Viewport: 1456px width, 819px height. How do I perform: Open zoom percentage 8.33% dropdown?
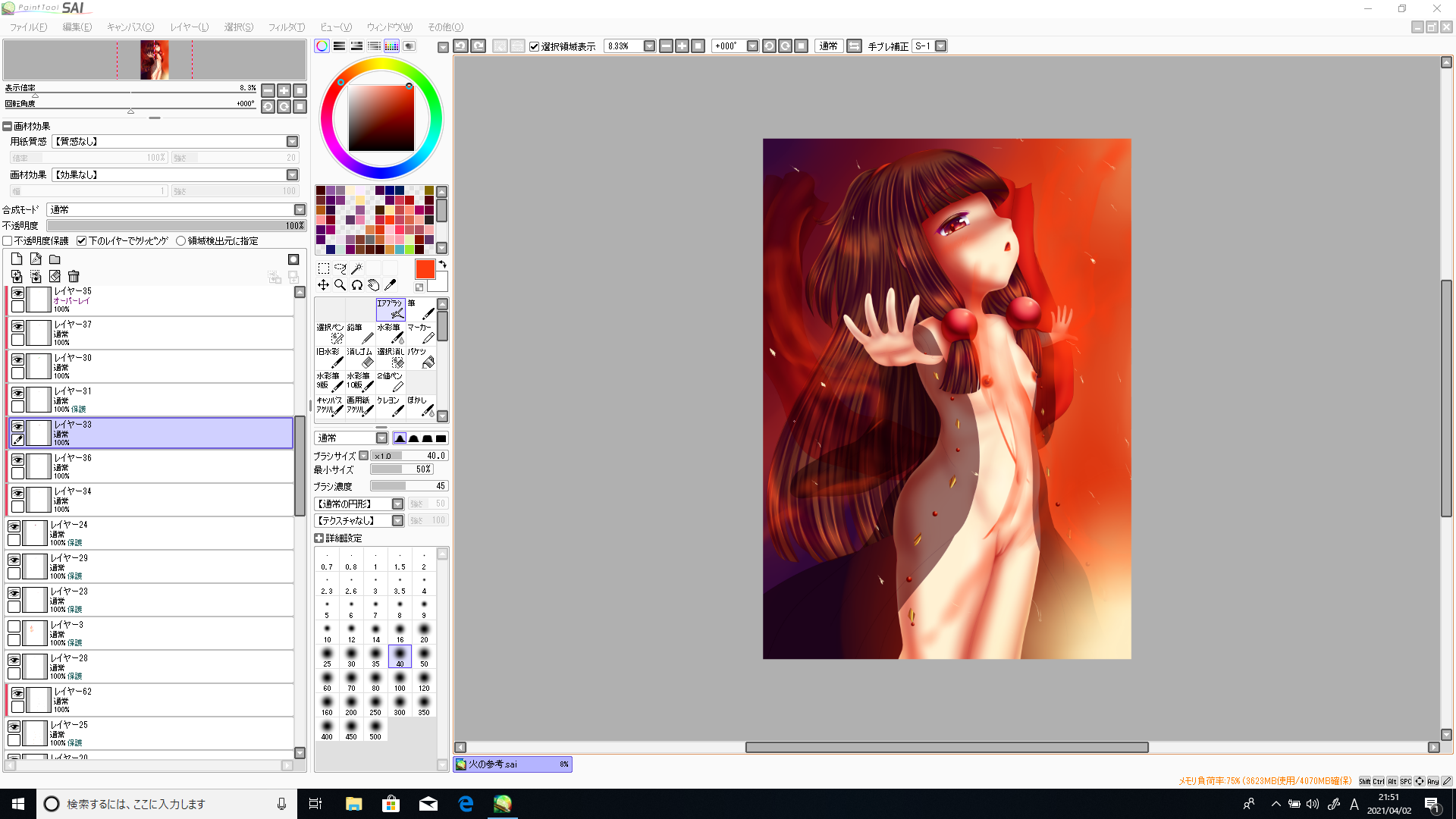coord(649,46)
